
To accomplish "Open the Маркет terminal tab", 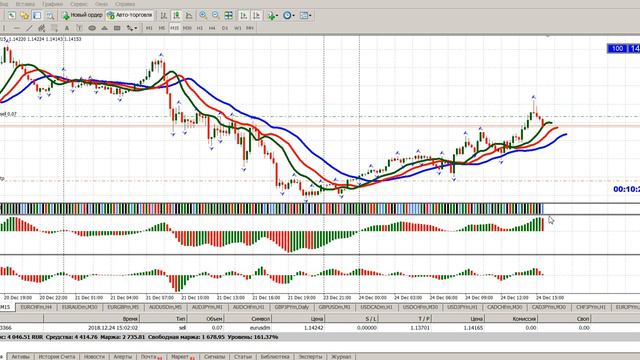I will (x=182, y=357).
